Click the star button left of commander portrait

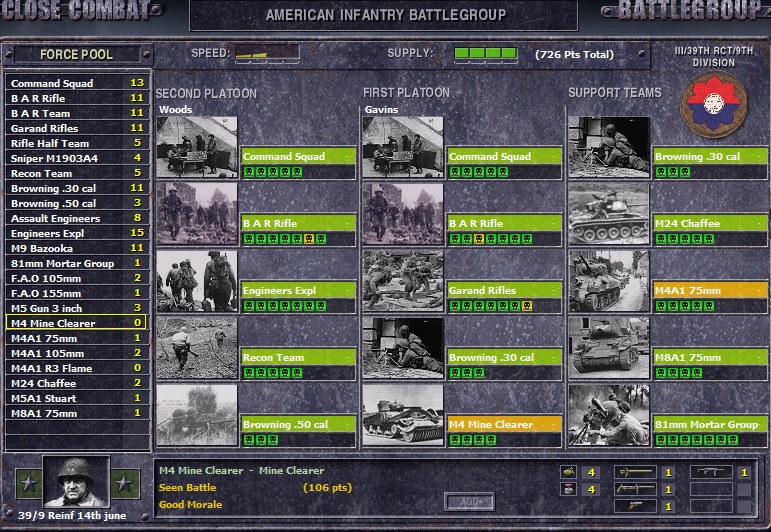tap(29, 483)
